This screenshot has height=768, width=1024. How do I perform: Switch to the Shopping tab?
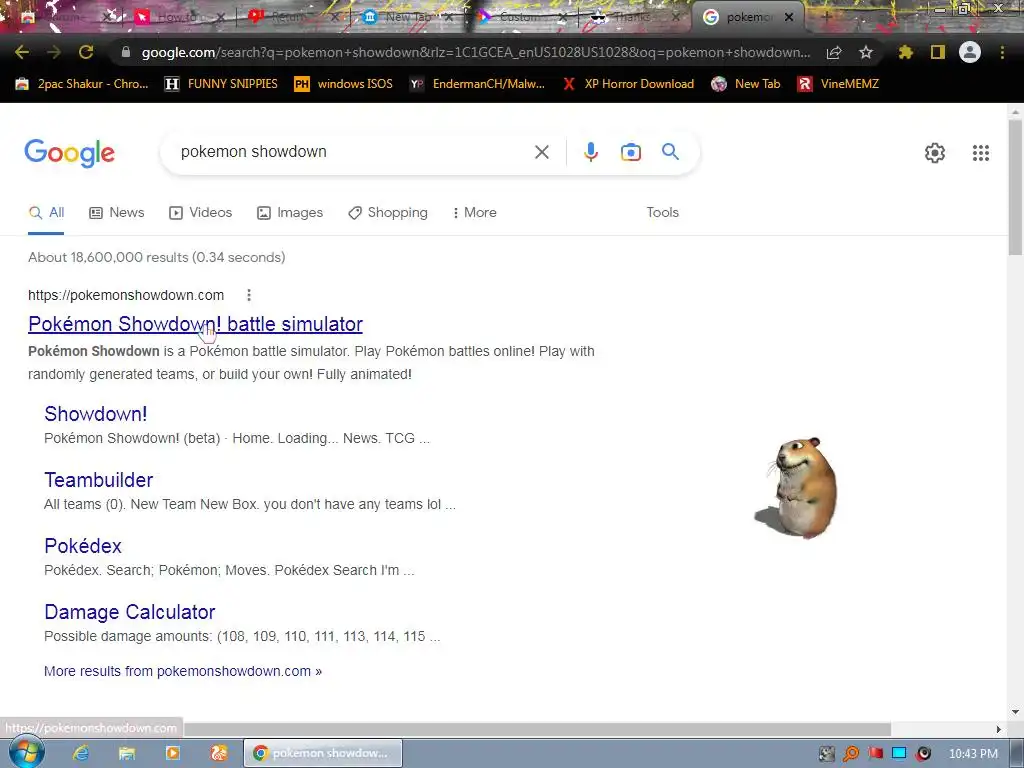pos(388,213)
